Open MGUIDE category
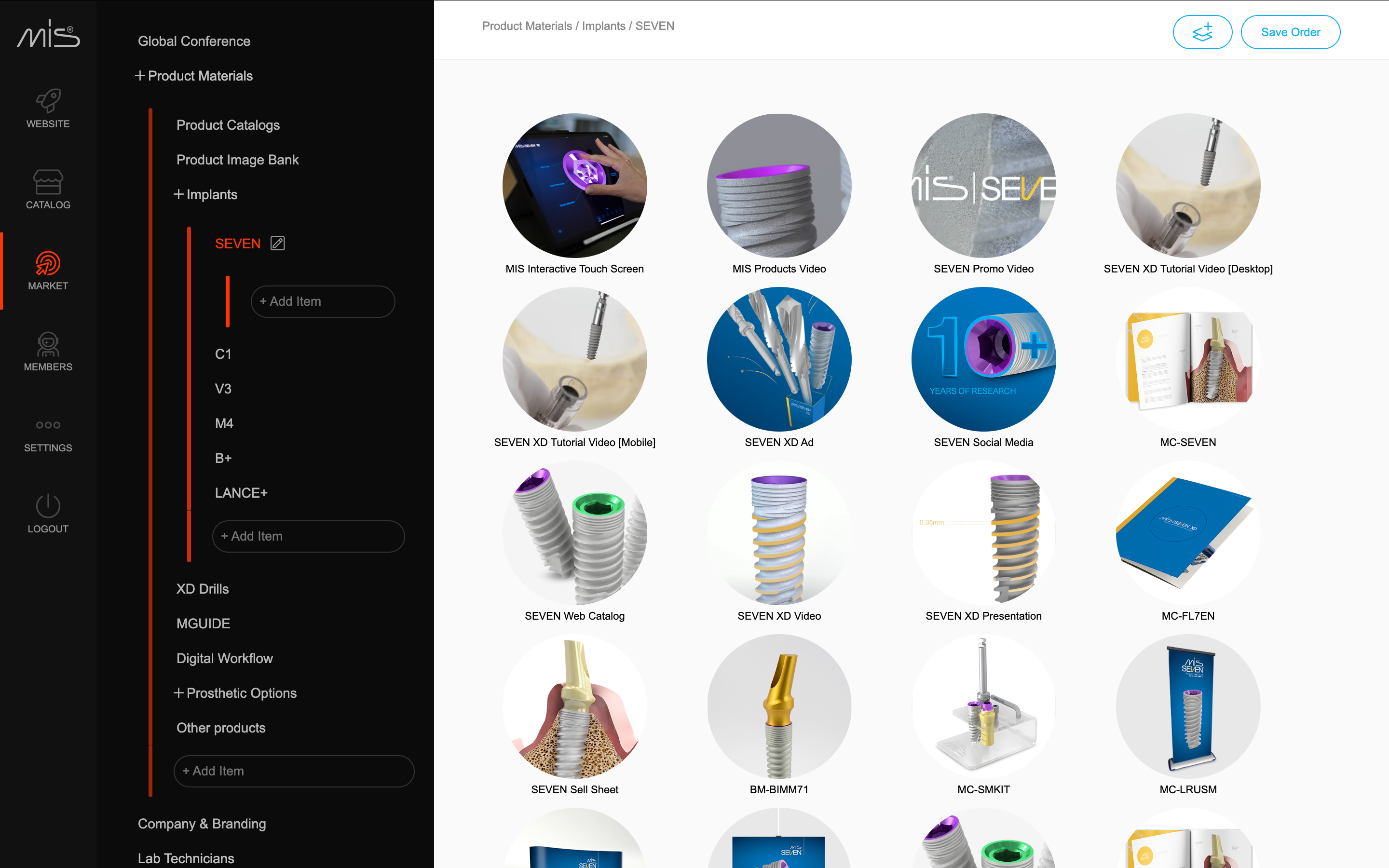 [203, 624]
